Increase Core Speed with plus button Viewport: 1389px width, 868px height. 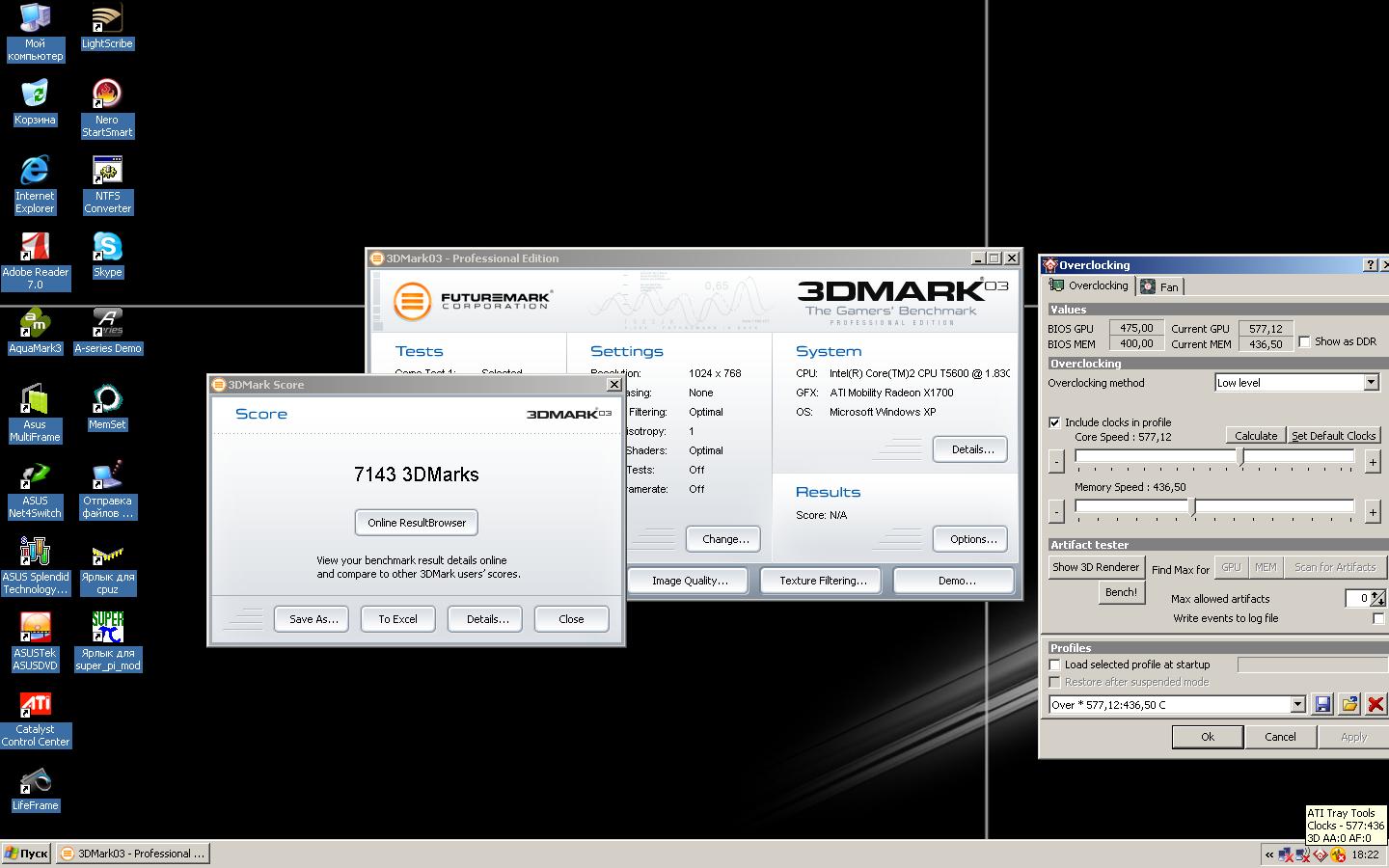pos(1373,462)
